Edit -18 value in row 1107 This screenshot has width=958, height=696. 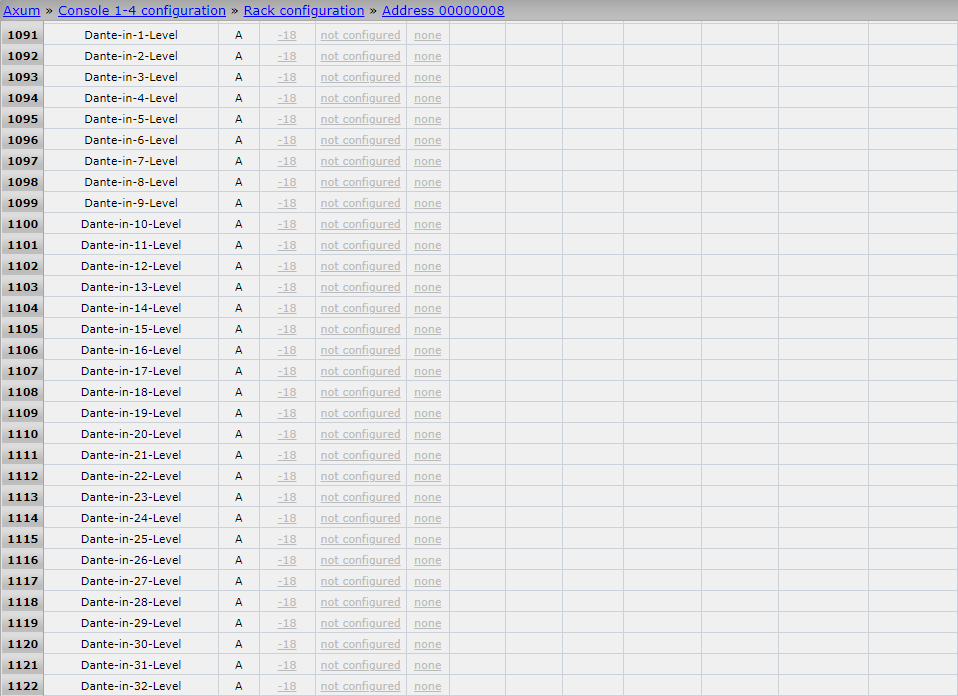point(287,371)
